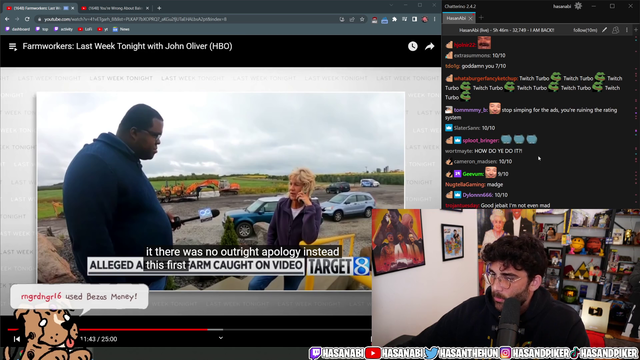Click username trojantuesday in chat
Viewport: 640px width, 360px height.
coord(461,206)
